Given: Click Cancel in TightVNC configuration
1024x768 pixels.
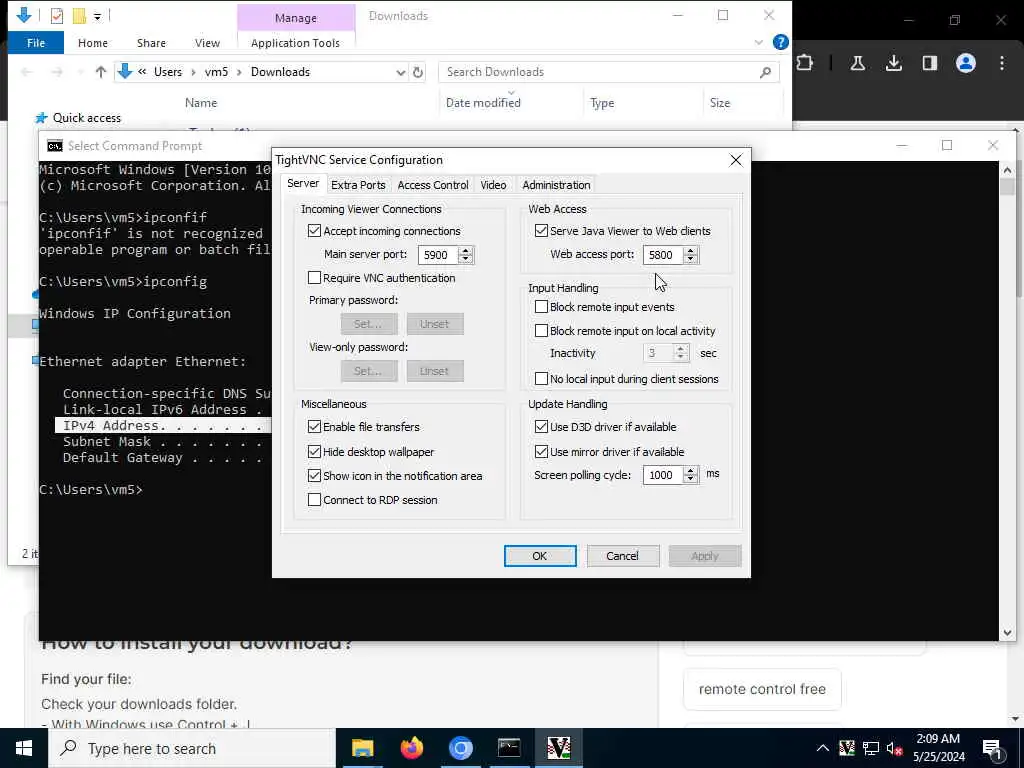Looking at the screenshot, I should (622, 556).
